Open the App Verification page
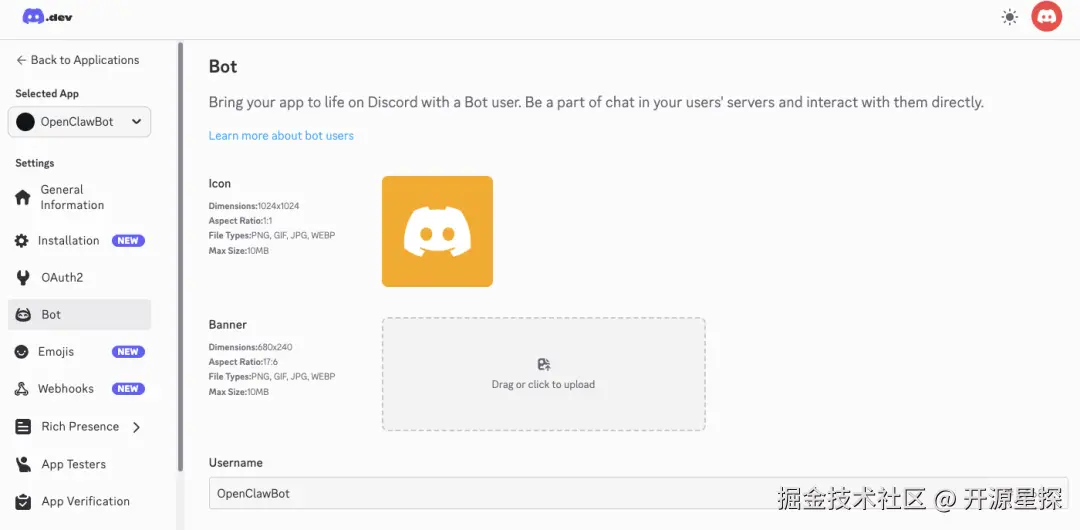This screenshot has width=1080, height=530. [x=79, y=501]
